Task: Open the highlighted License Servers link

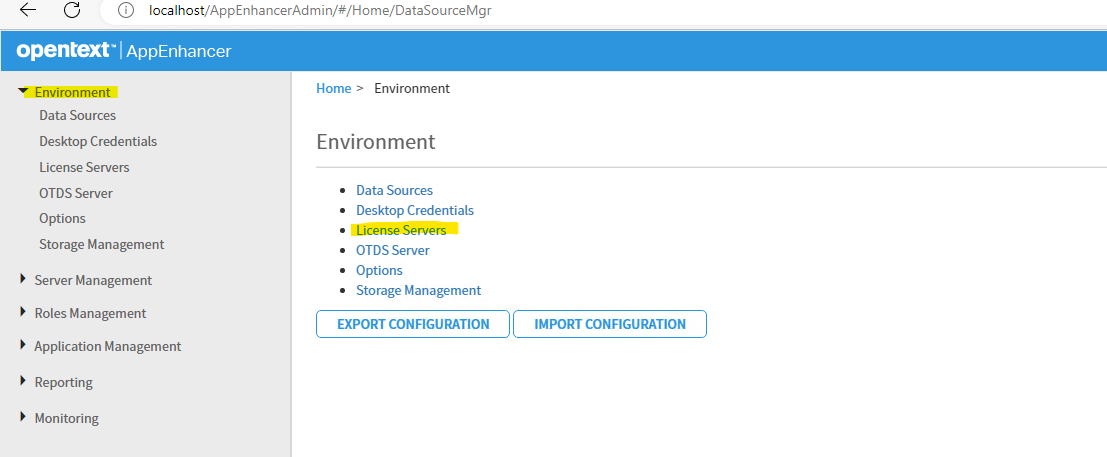Action: pos(401,230)
